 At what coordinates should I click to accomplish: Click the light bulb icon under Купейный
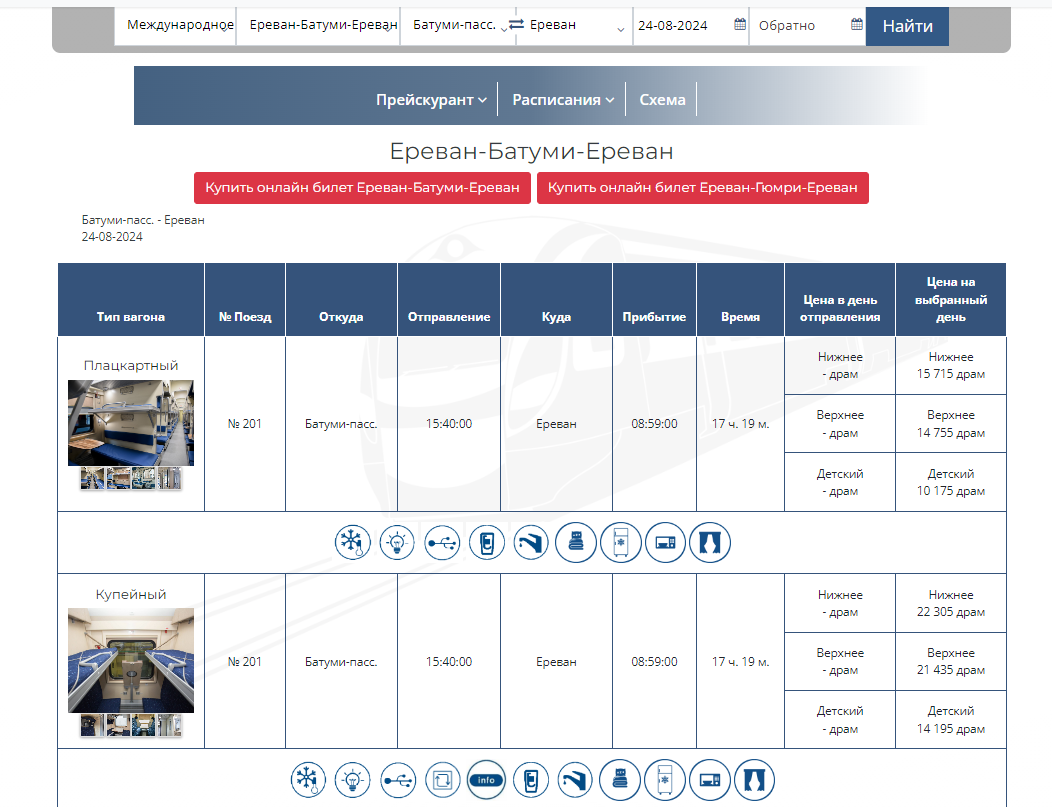tap(352, 779)
